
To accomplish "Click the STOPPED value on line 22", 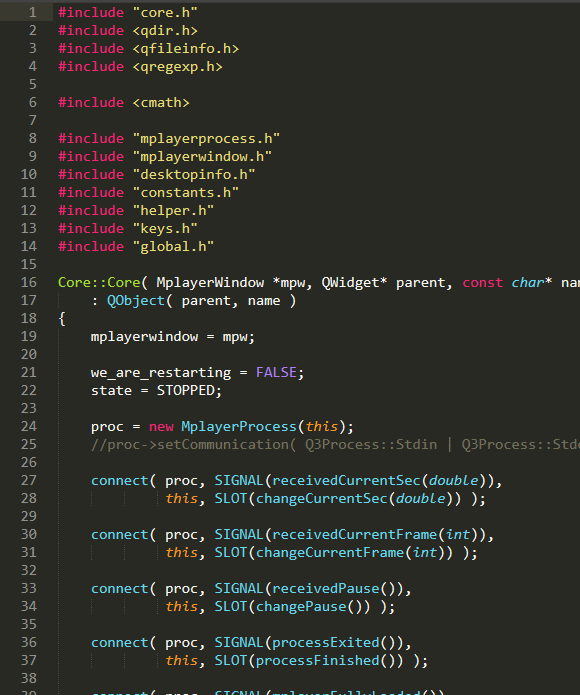I will pos(186,390).
